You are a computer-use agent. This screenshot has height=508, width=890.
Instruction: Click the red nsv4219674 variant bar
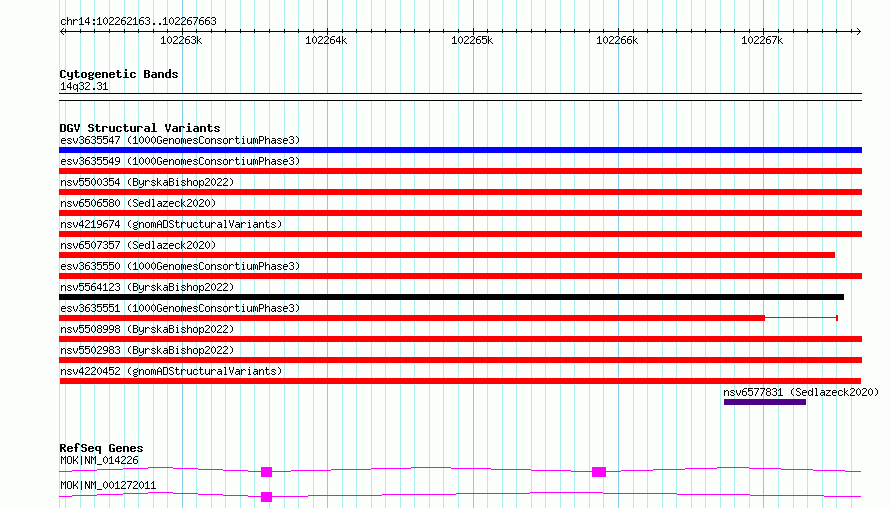coord(460,234)
